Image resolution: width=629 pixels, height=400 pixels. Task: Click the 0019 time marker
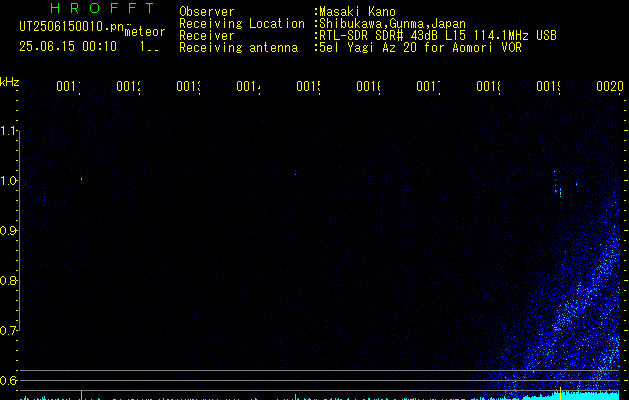[548, 86]
